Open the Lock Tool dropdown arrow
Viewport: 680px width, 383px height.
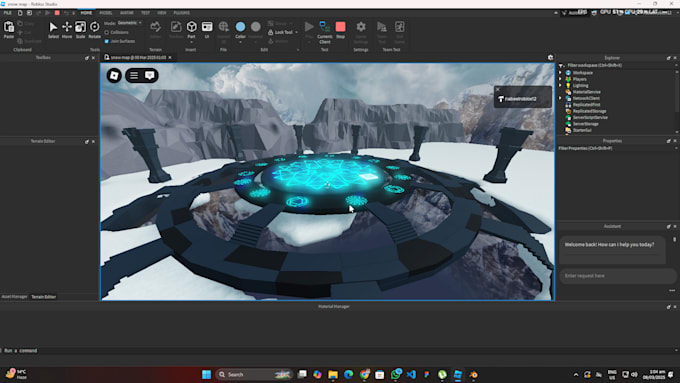pos(297,33)
